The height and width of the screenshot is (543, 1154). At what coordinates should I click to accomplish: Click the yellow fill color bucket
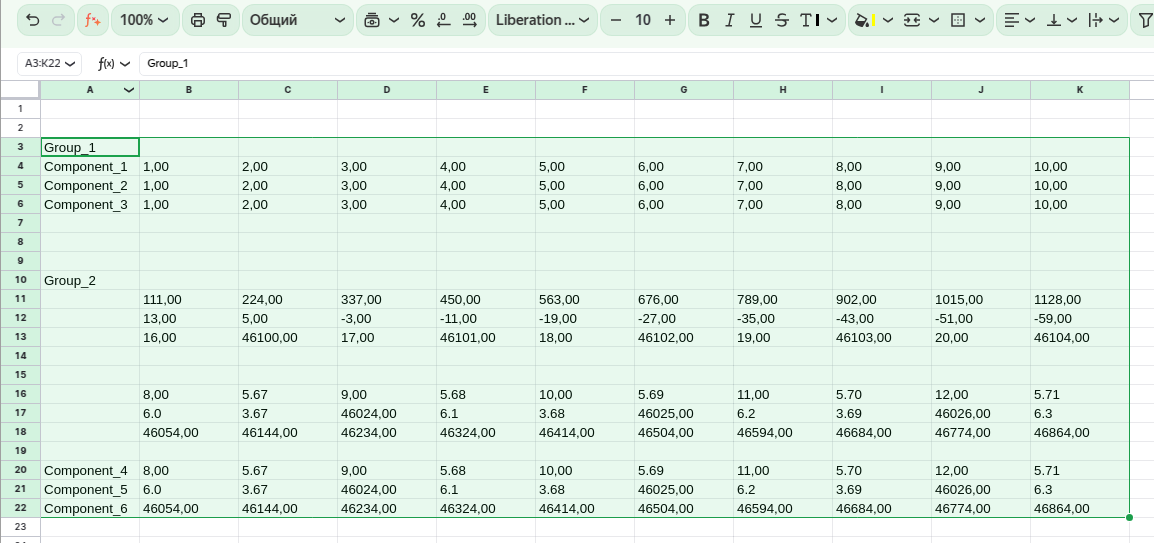pos(861,20)
